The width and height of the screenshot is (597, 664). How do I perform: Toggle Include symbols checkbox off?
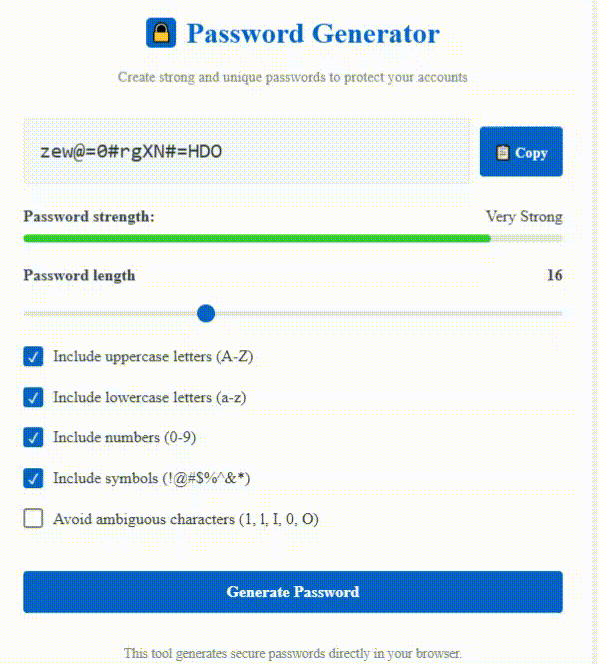[33, 478]
